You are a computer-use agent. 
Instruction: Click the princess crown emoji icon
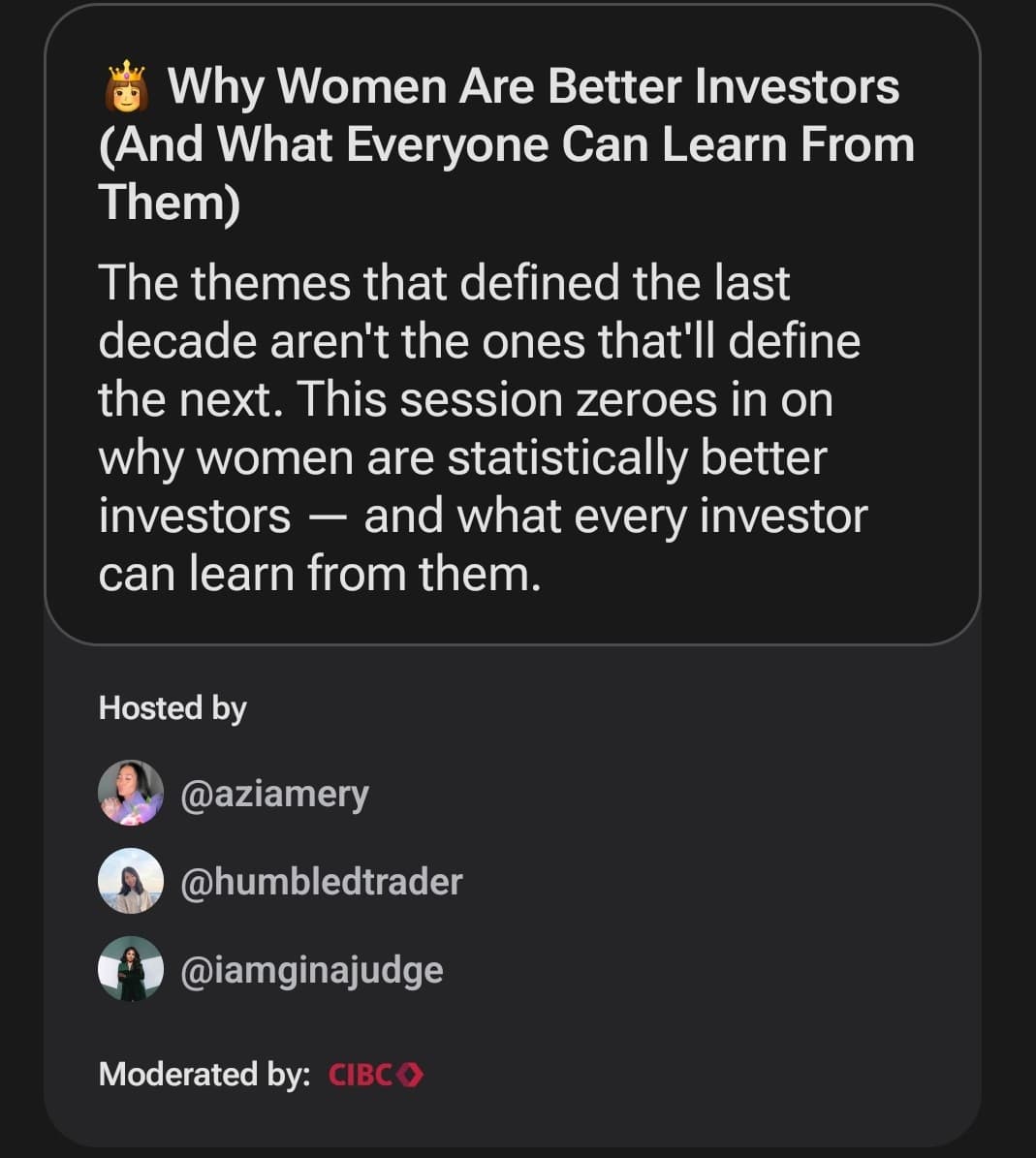click(x=126, y=85)
